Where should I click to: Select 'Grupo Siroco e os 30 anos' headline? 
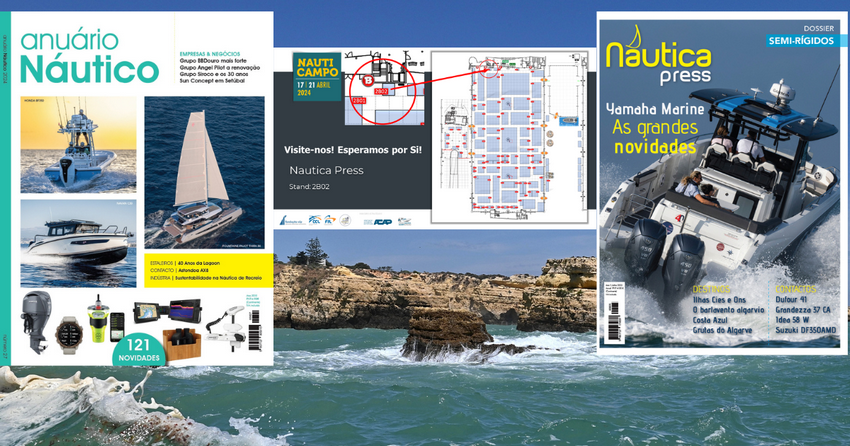tap(214, 74)
